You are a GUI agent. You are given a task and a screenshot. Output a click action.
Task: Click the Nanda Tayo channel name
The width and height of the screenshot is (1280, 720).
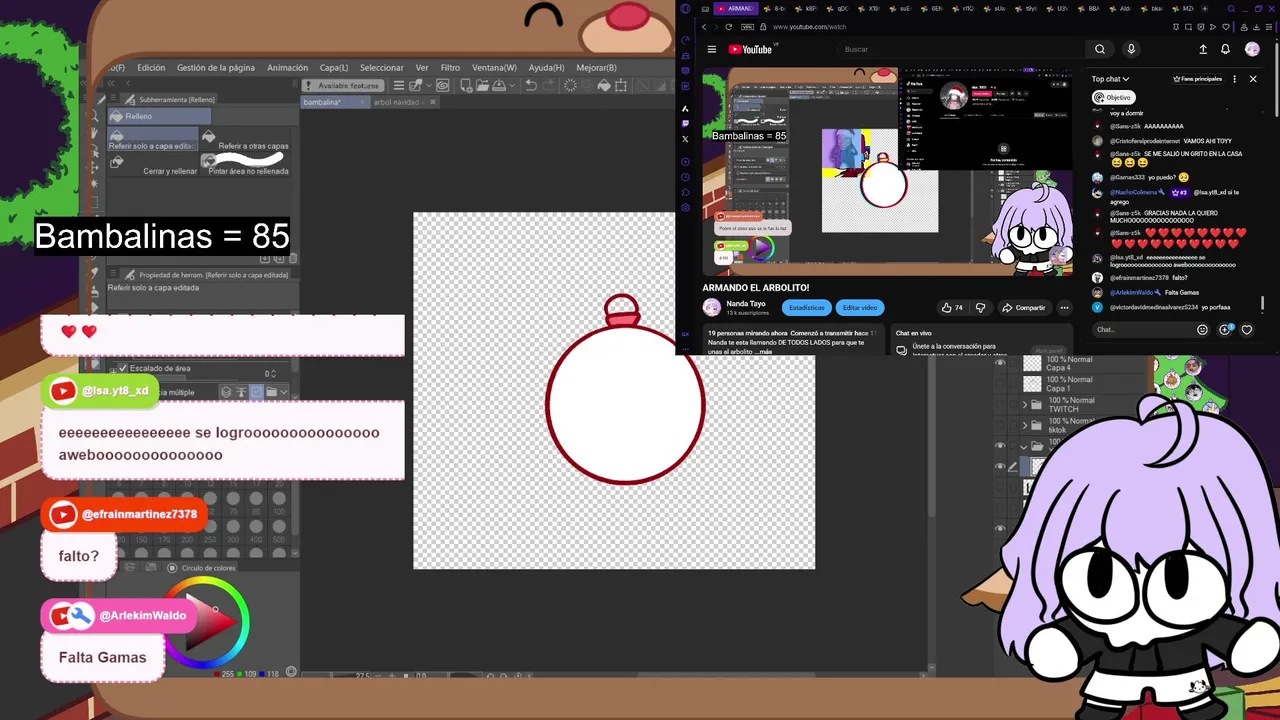point(746,303)
